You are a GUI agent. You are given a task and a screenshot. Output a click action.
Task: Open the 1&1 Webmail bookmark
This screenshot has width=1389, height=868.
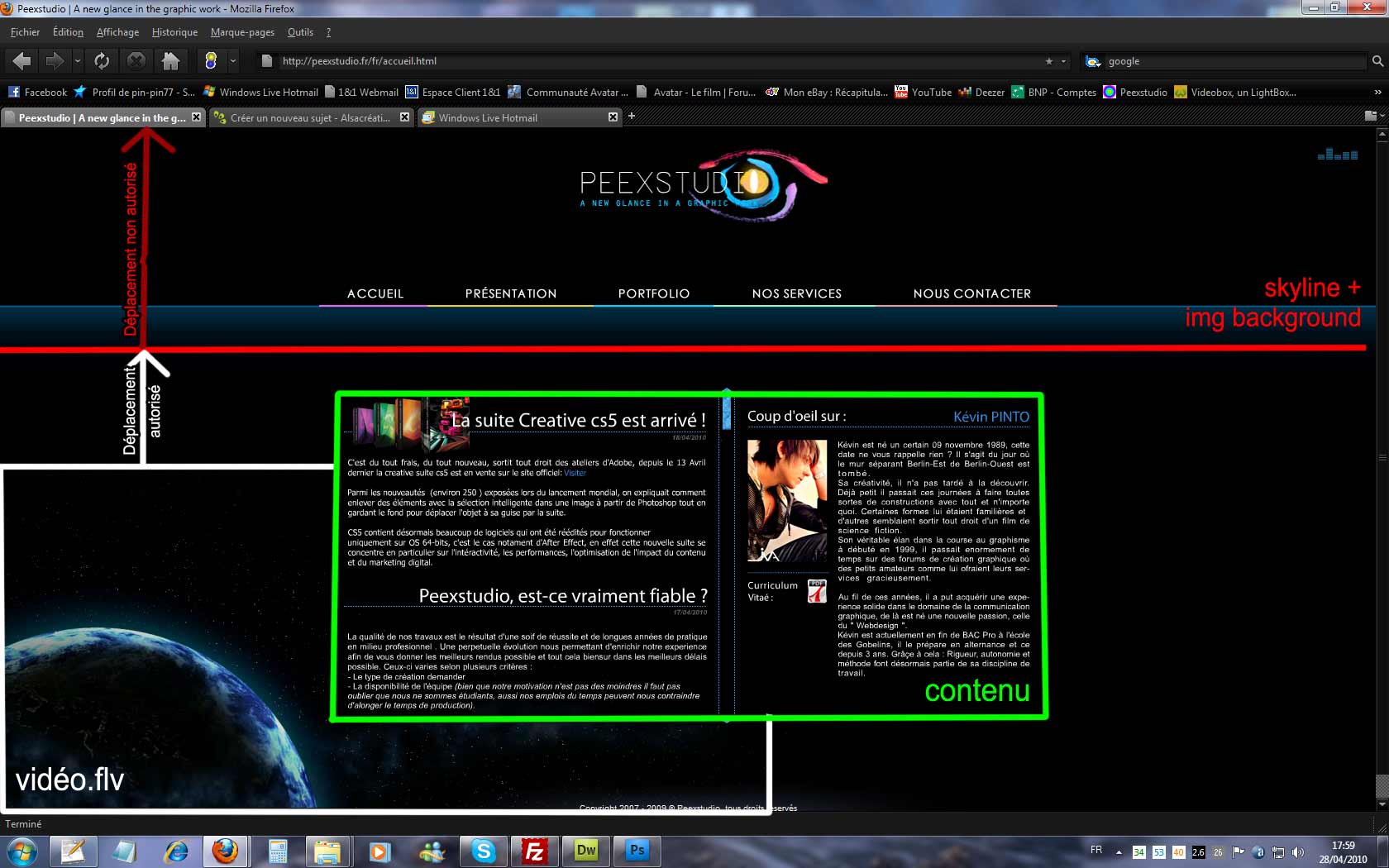tap(362, 93)
